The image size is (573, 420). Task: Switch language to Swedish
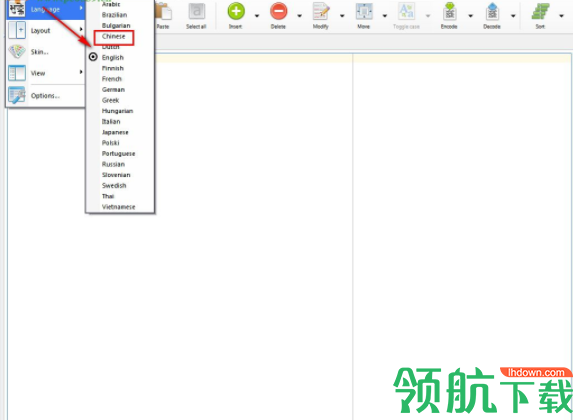click(x=114, y=186)
